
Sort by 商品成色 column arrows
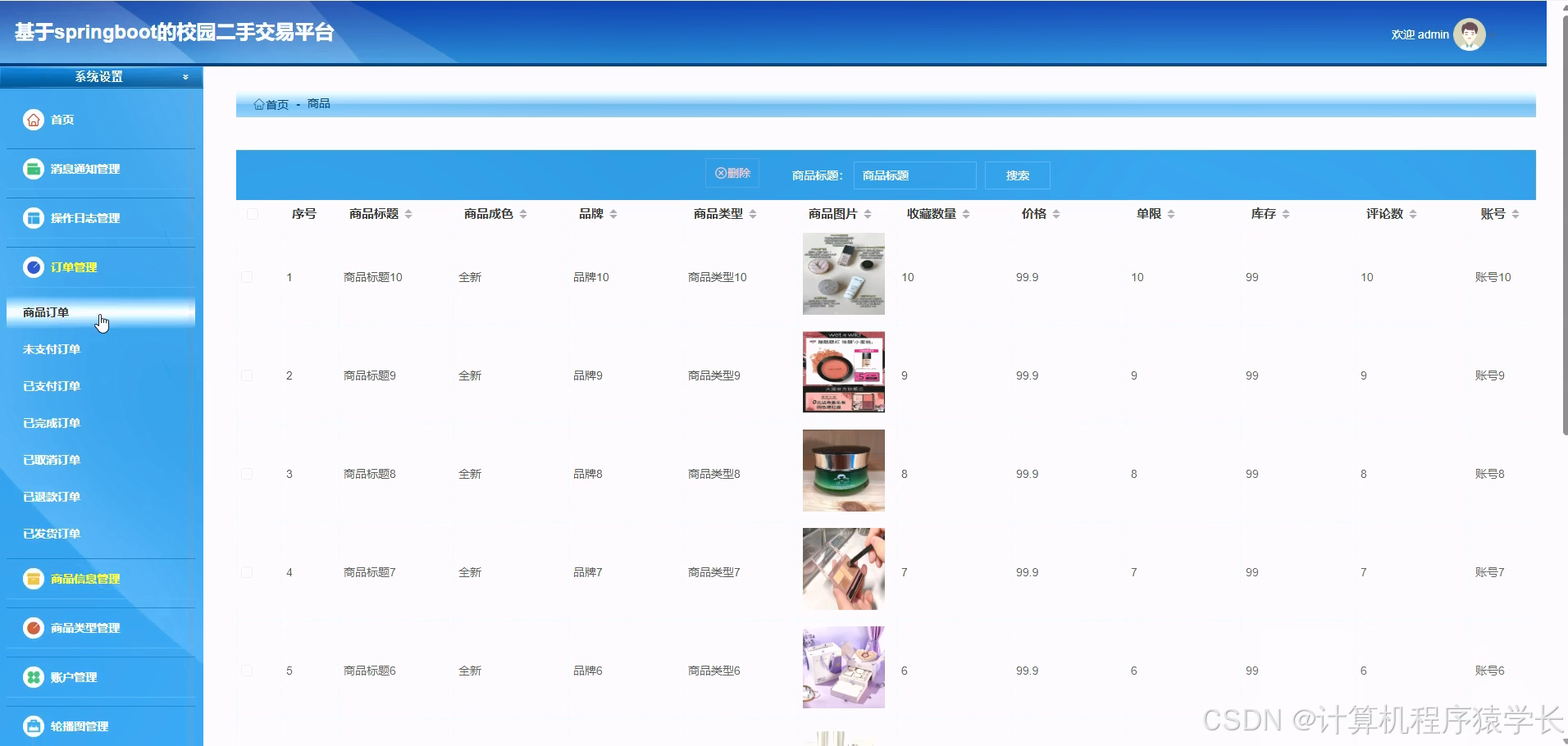(523, 214)
